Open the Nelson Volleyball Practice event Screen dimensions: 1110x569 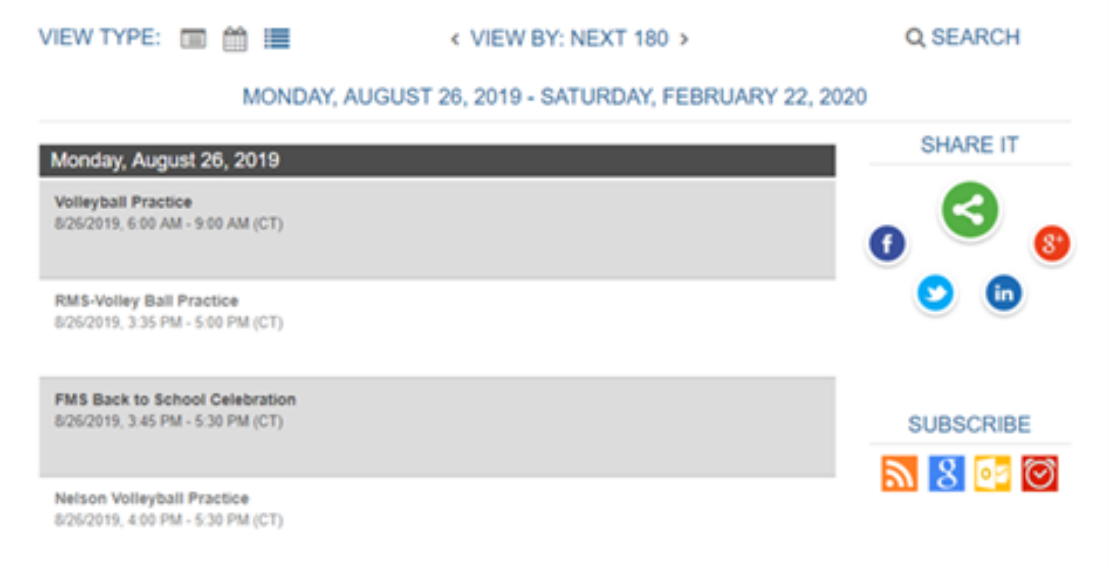[151, 498]
